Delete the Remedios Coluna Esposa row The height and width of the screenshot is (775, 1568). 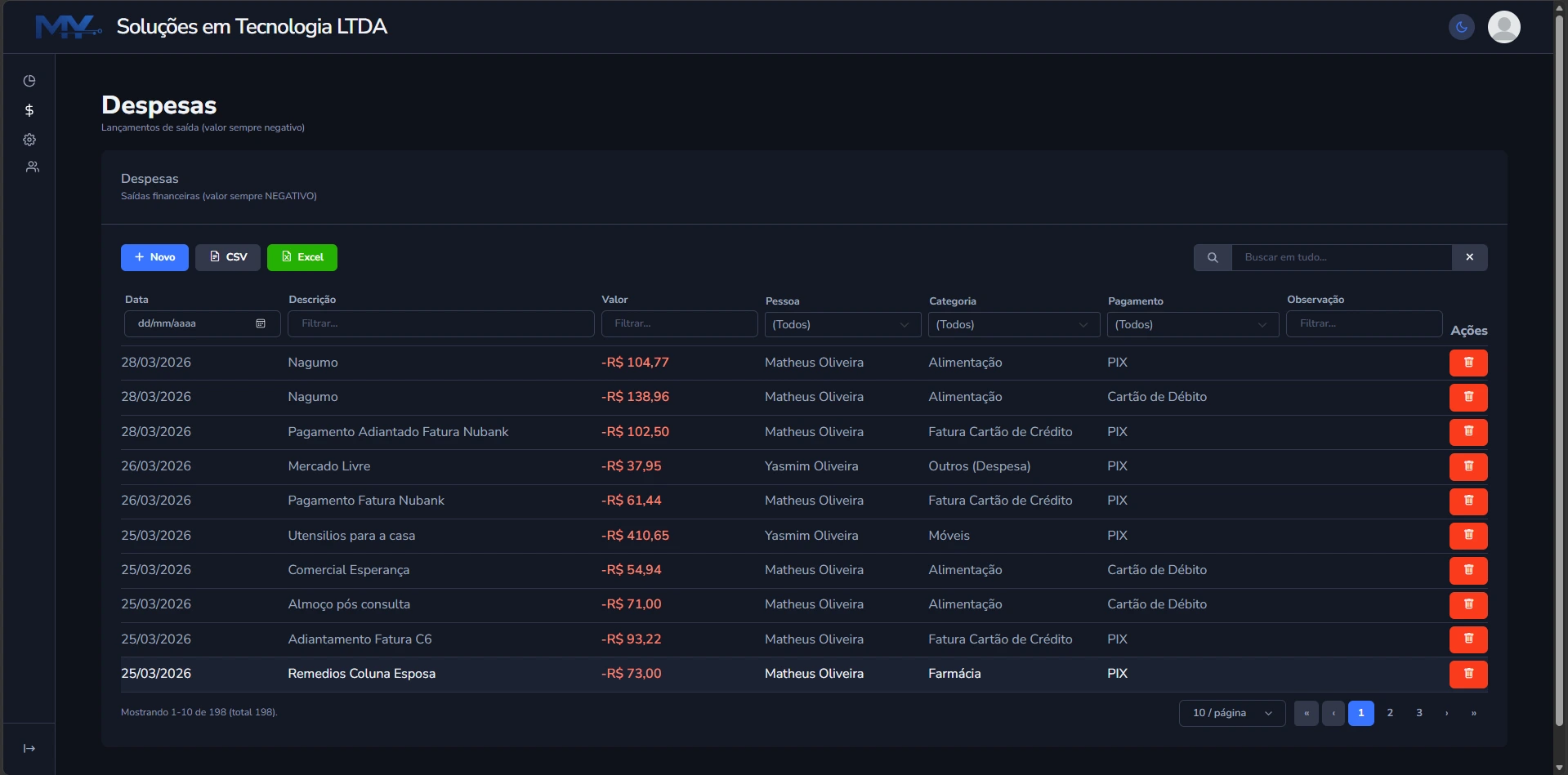[x=1468, y=674]
